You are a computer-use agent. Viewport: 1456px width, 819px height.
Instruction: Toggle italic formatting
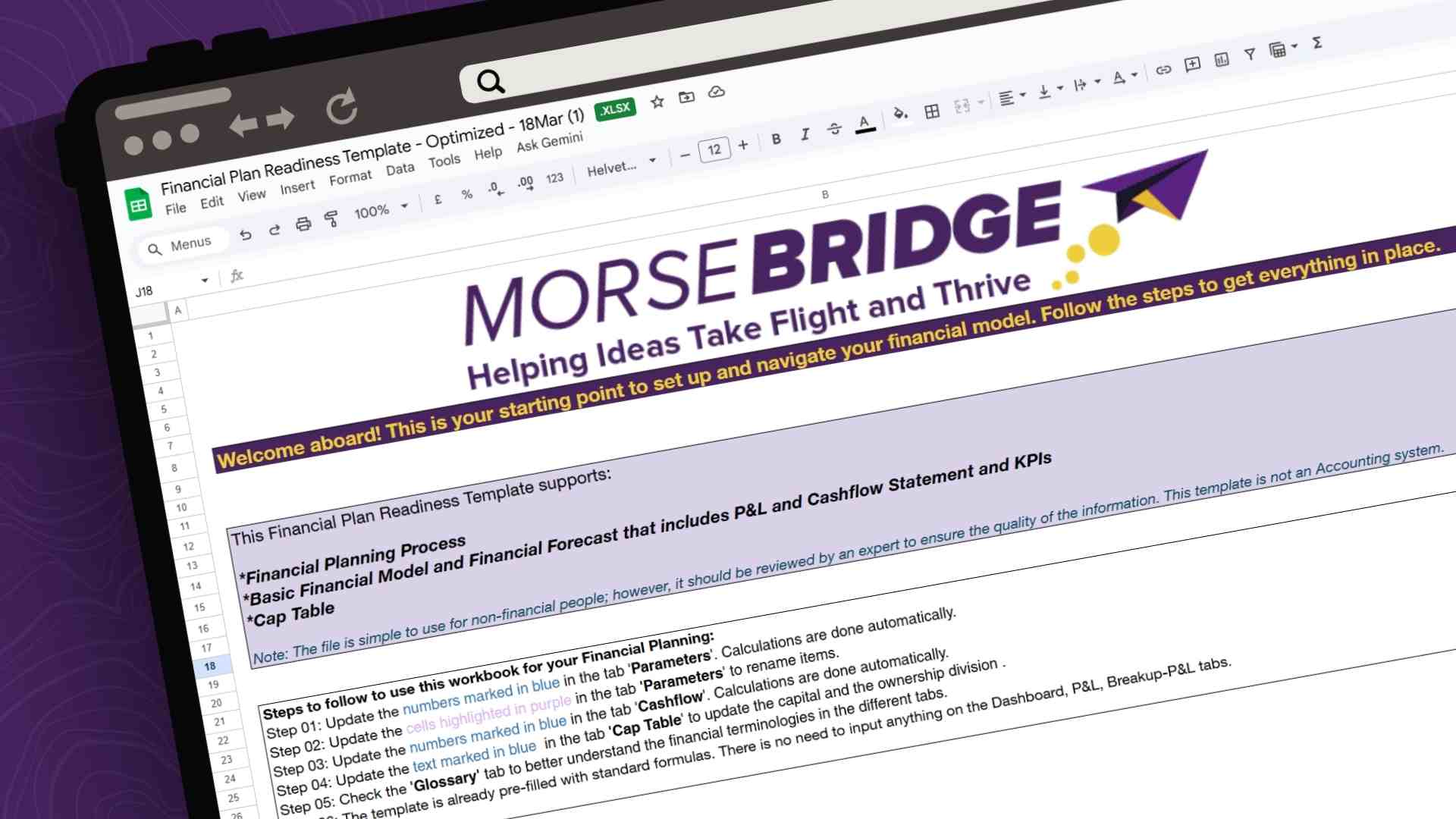click(x=805, y=134)
